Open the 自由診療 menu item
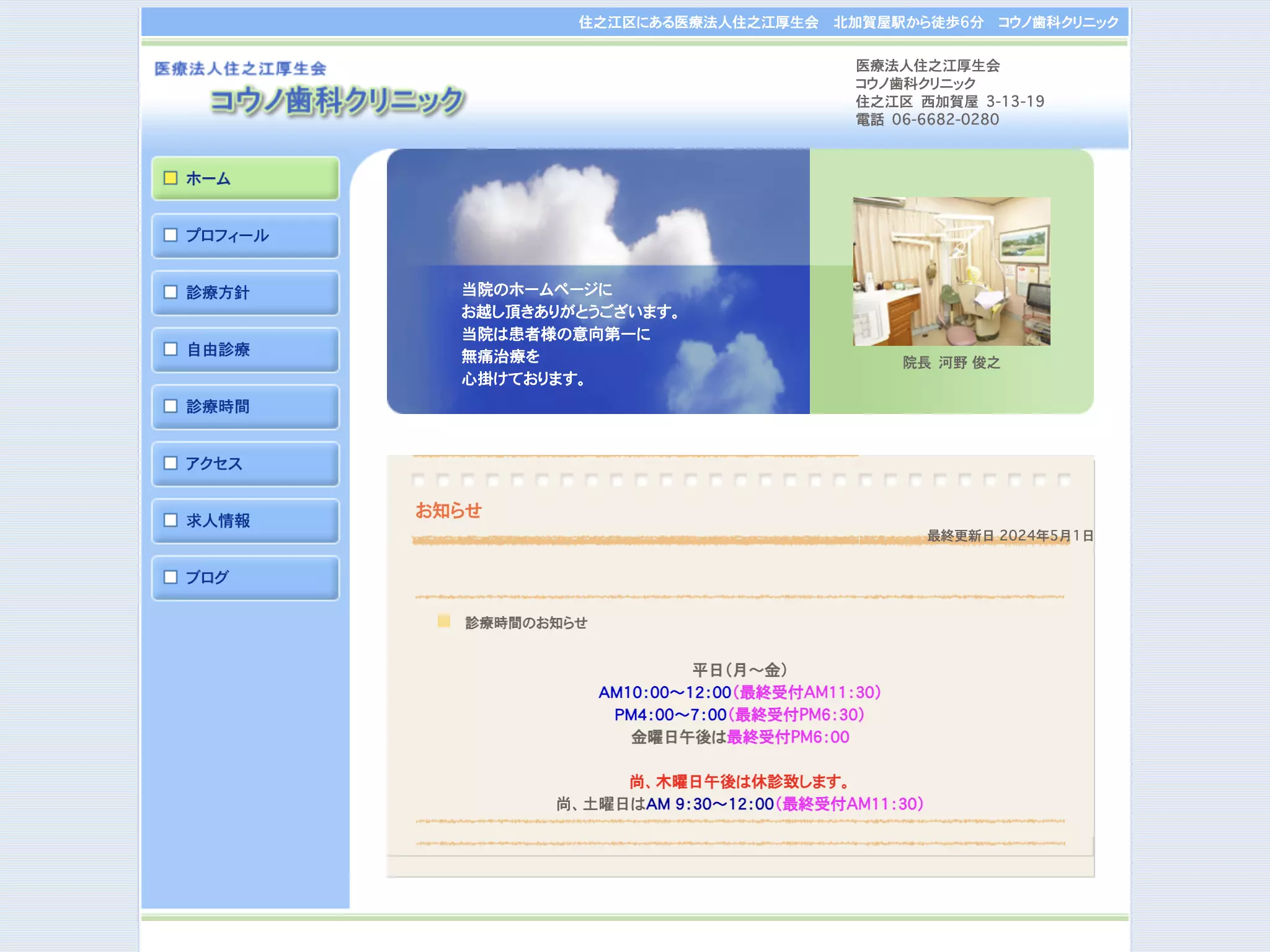The image size is (1270, 952). 246,350
